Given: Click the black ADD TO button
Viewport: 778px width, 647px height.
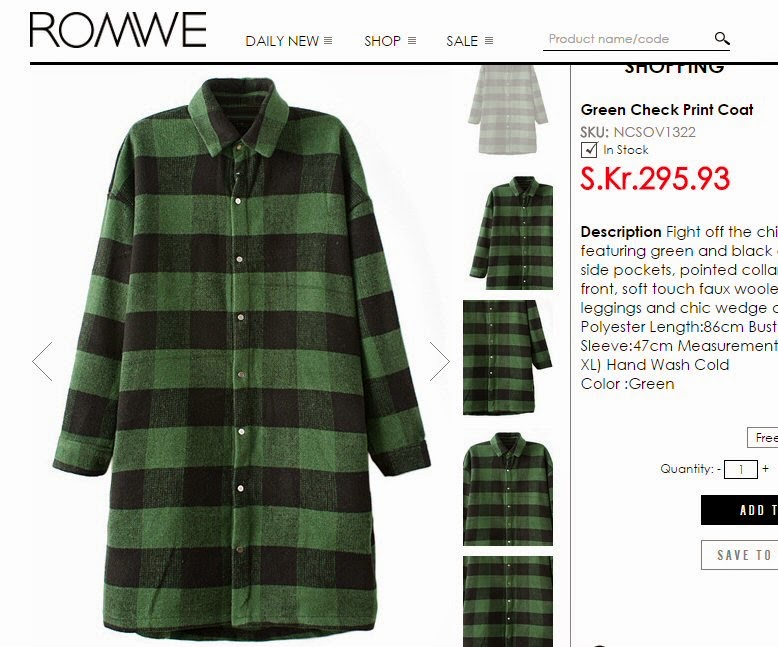Looking at the screenshot, I should 739,510.
